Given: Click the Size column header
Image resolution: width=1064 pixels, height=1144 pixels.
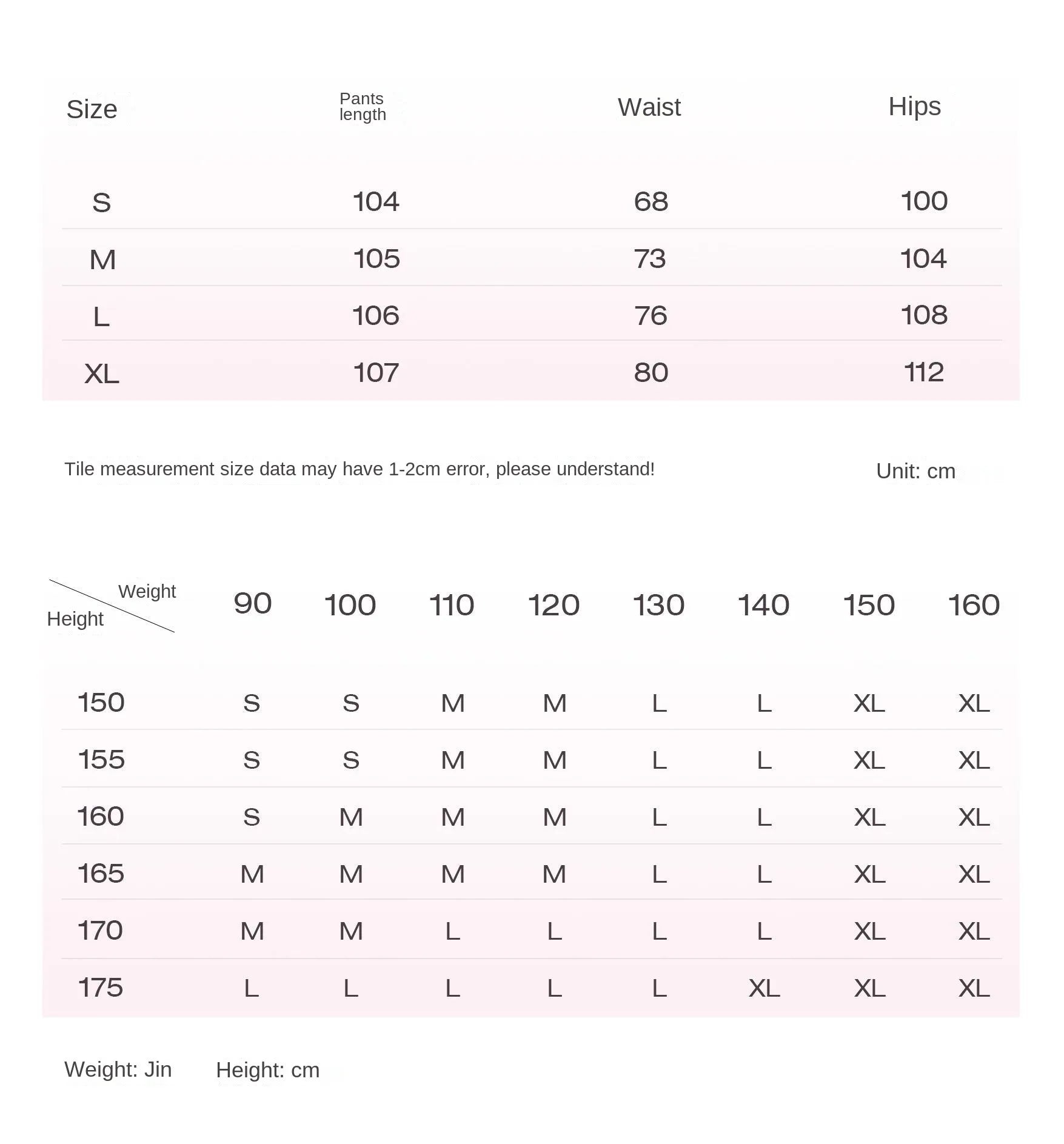Looking at the screenshot, I should (92, 109).
